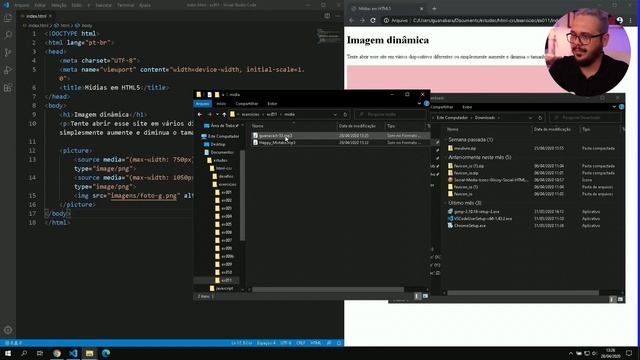Select the index.html editor tab
Screen dimensions: 640x360
[36, 16]
